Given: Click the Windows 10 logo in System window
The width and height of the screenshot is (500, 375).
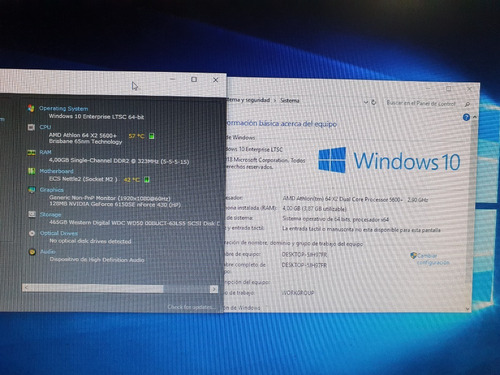Looking at the screenshot, I should 389,161.
